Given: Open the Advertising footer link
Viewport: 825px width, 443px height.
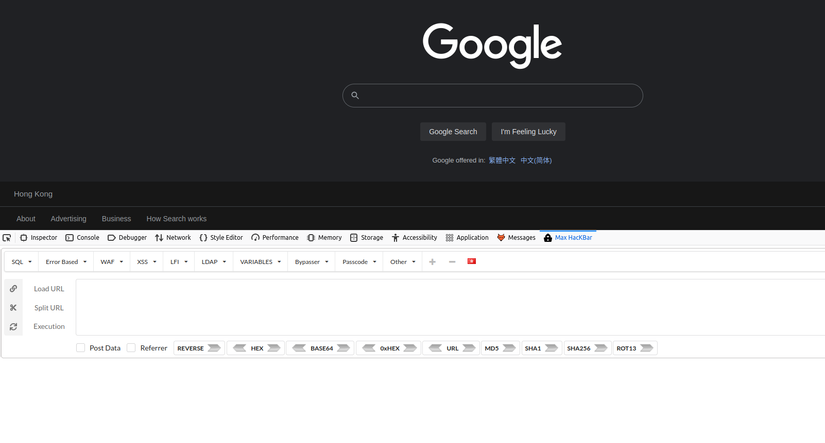Looking at the screenshot, I should coord(68,219).
